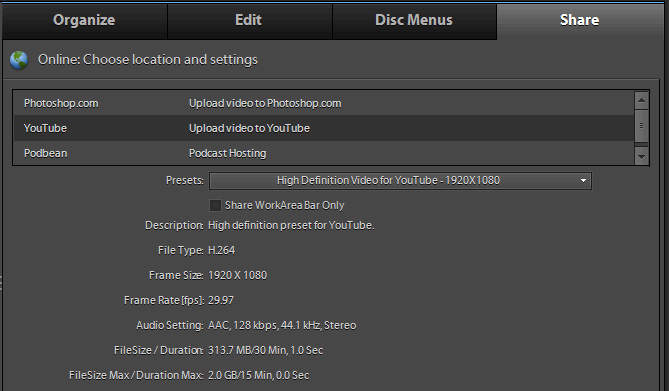Click the Frame Rate value 29.97

coord(221,300)
